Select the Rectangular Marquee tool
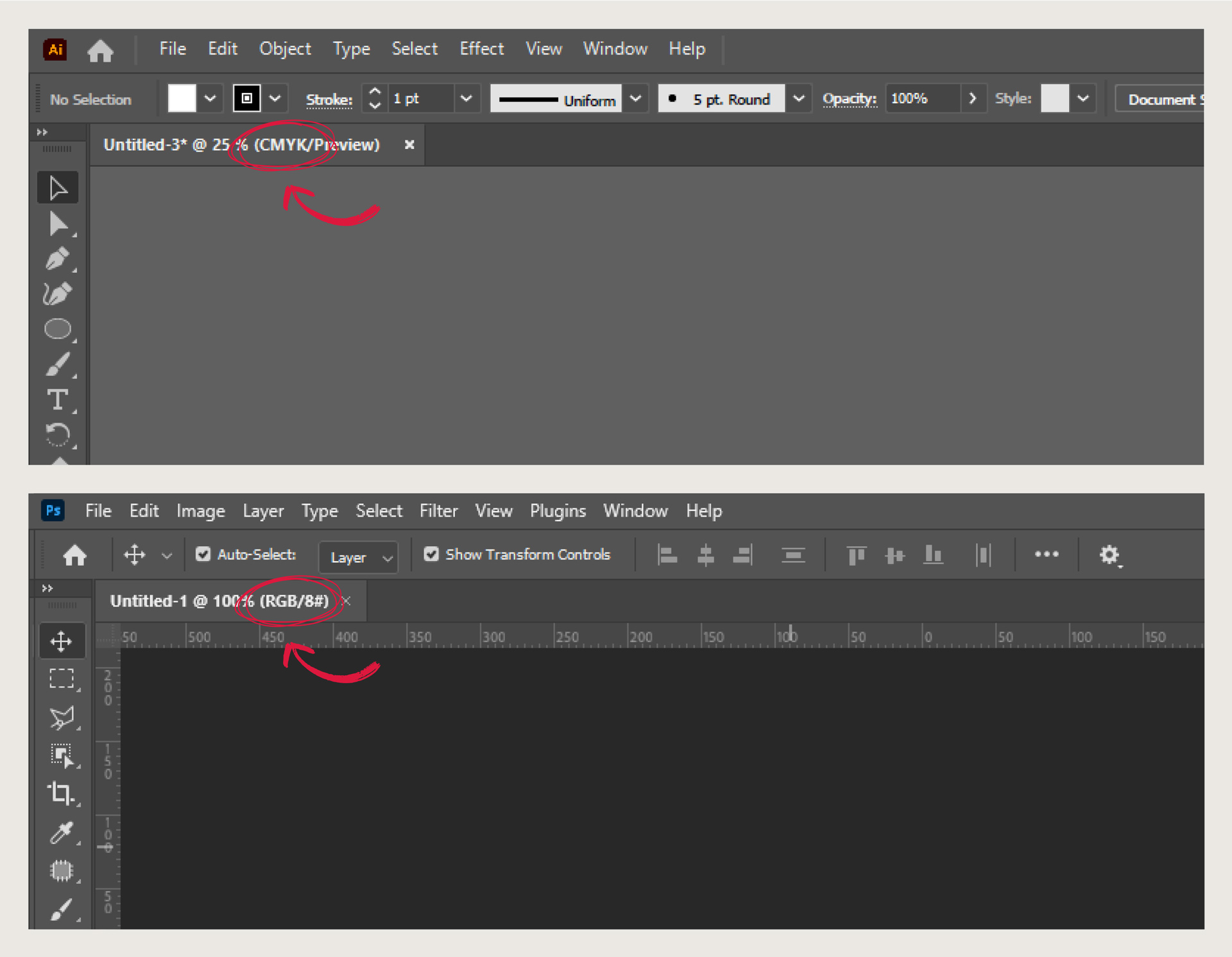The height and width of the screenshot is (957, 1232). pos(62,678)
